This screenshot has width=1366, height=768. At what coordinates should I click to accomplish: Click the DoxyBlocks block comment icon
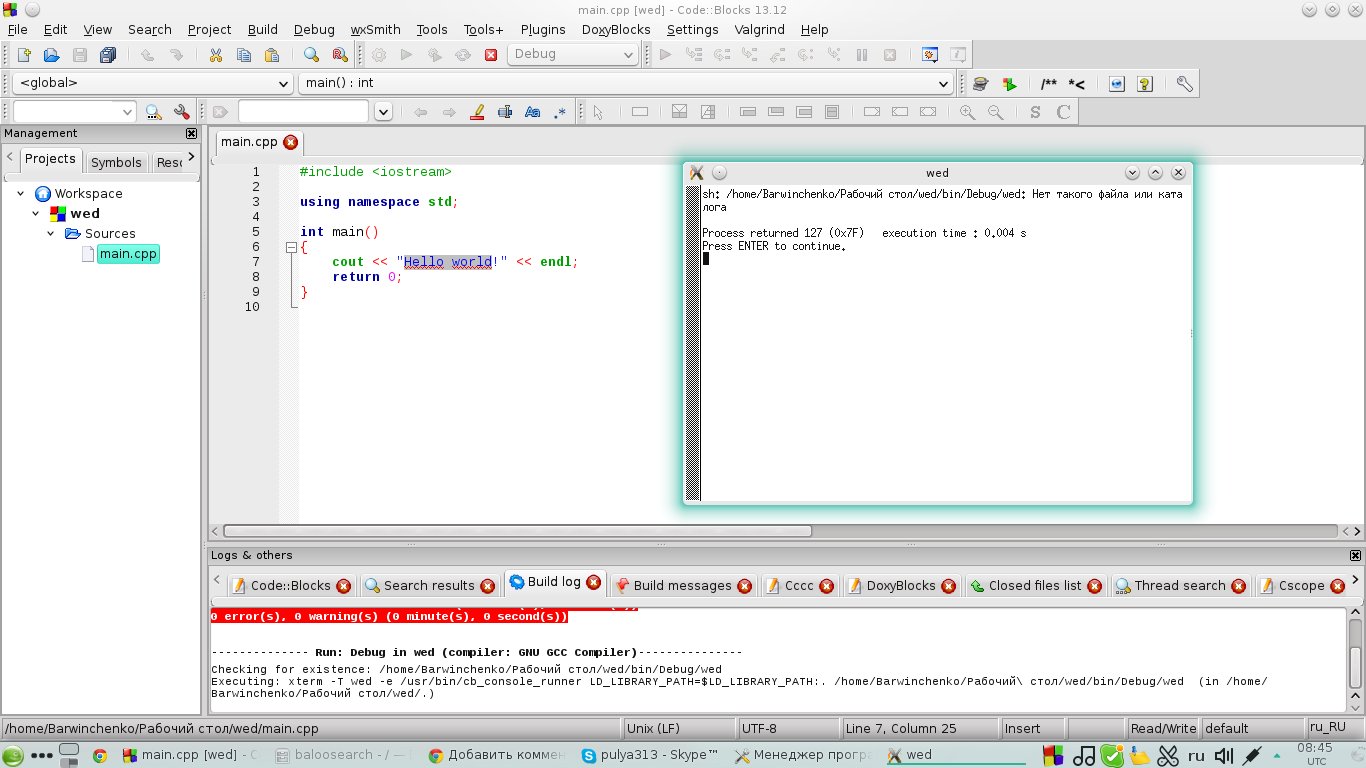pyautogui.click(x=1048, y=84)
